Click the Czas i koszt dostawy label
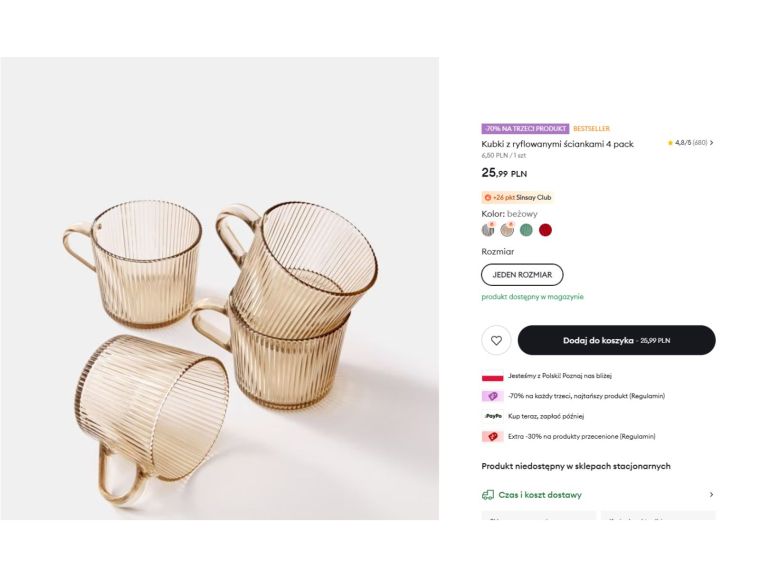Viewport: 760px width, 570px height. point(540,494)
